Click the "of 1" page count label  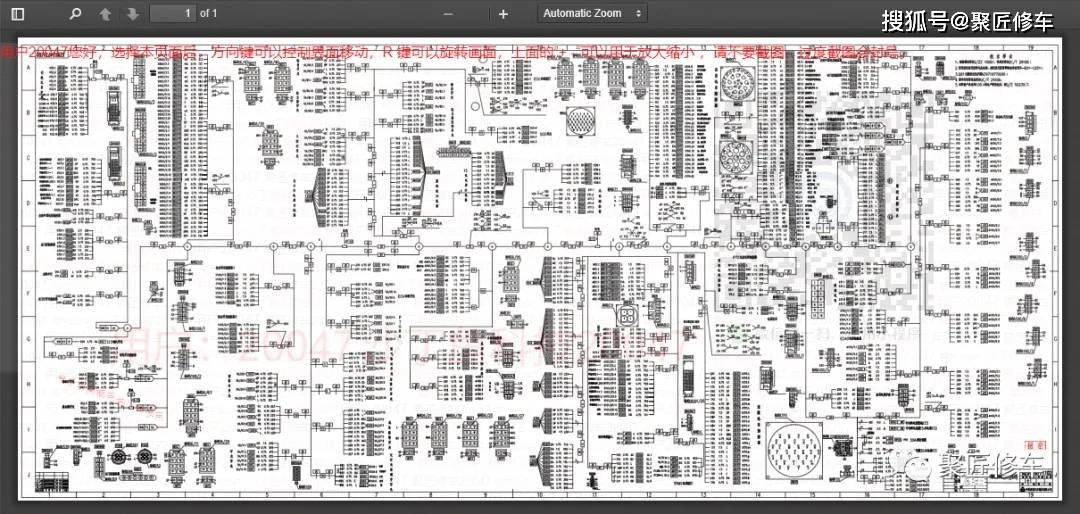[209, 14]
